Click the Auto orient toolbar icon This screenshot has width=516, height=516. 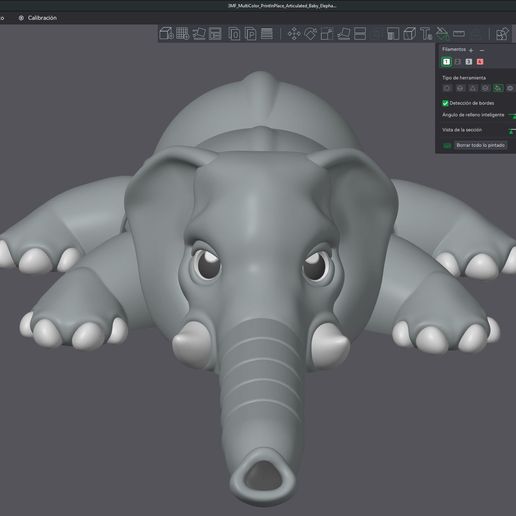click(199, 34)
